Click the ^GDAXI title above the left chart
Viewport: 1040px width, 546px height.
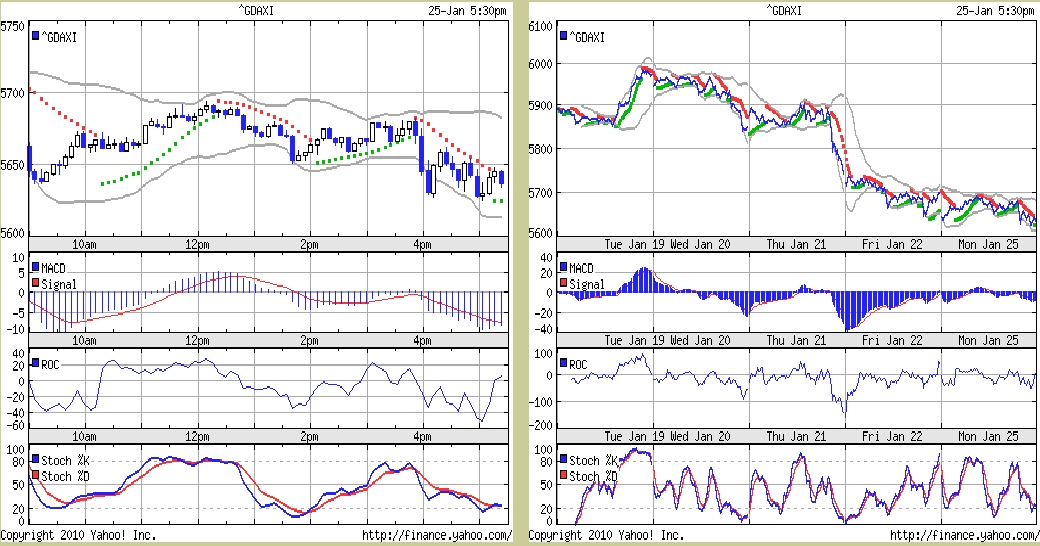pos(255,10)
